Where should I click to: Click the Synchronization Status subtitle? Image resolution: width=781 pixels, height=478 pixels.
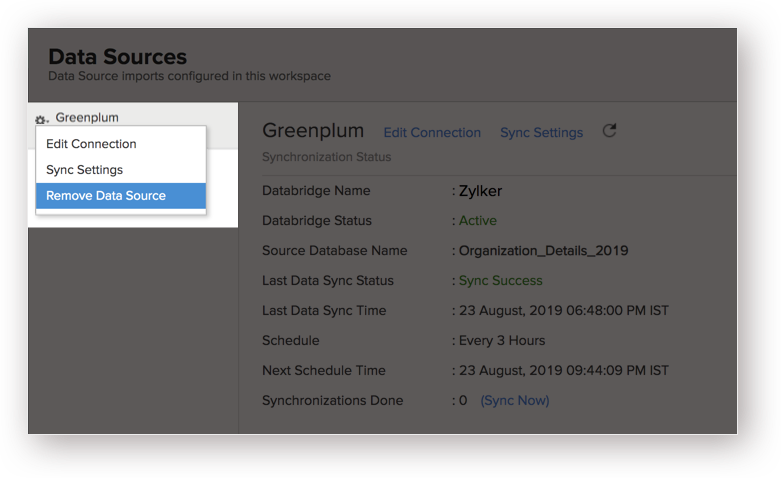click(327, 157)
